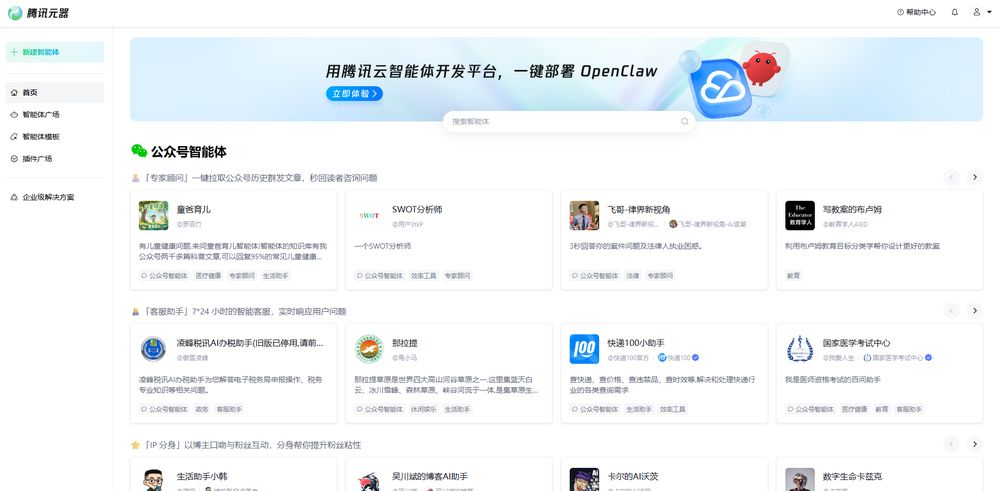The width and height of the screenshot is (1000, 491).
Task: Open the notification bell
Action: tap(955, 12)
